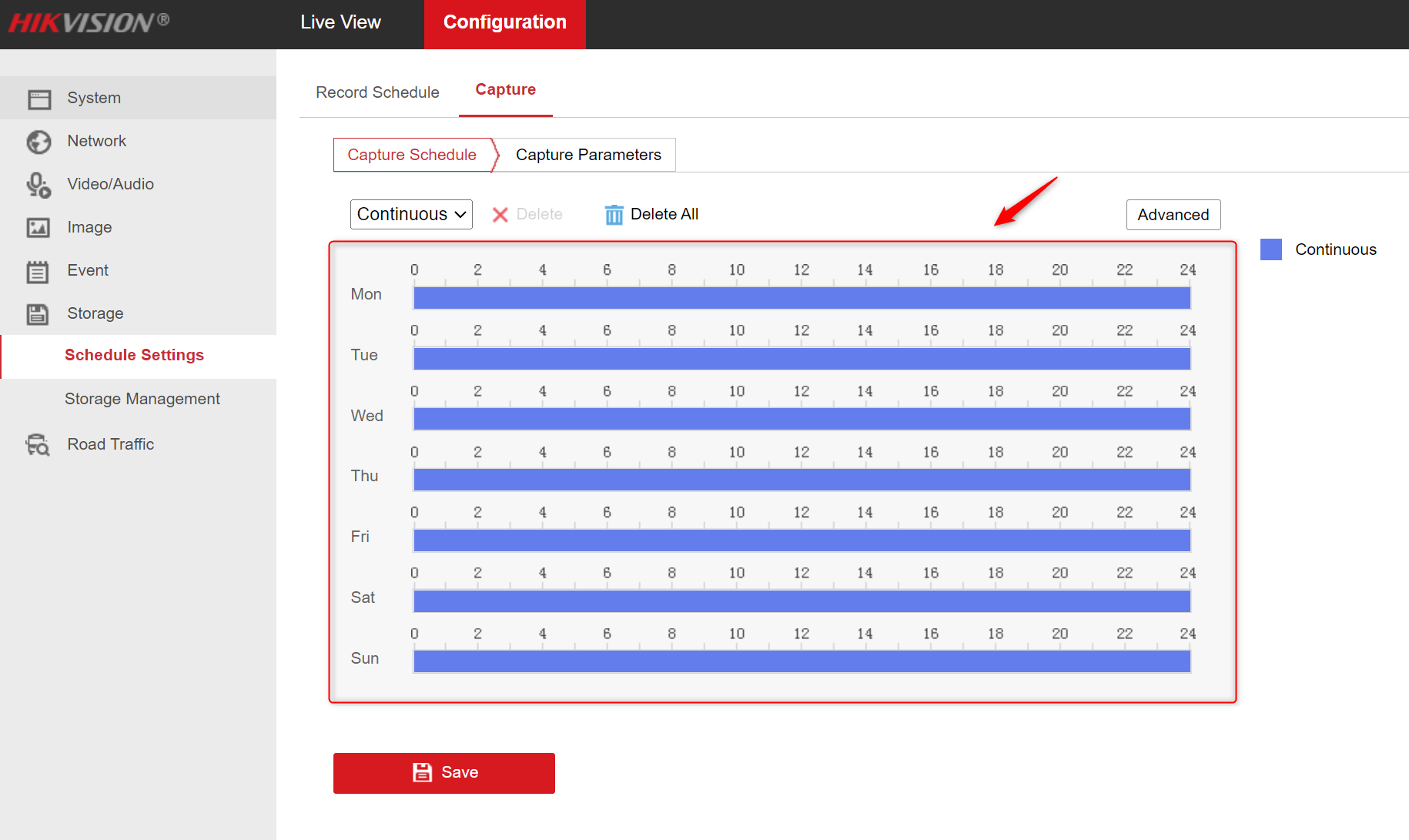Open the Continuous record type dropdown
1409x840 pixels.
[411, 214]
